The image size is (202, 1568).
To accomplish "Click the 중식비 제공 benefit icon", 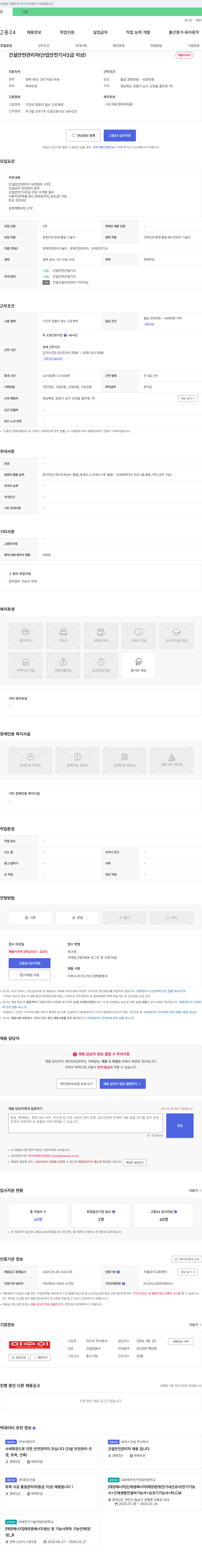I will [x=138, y=665].
